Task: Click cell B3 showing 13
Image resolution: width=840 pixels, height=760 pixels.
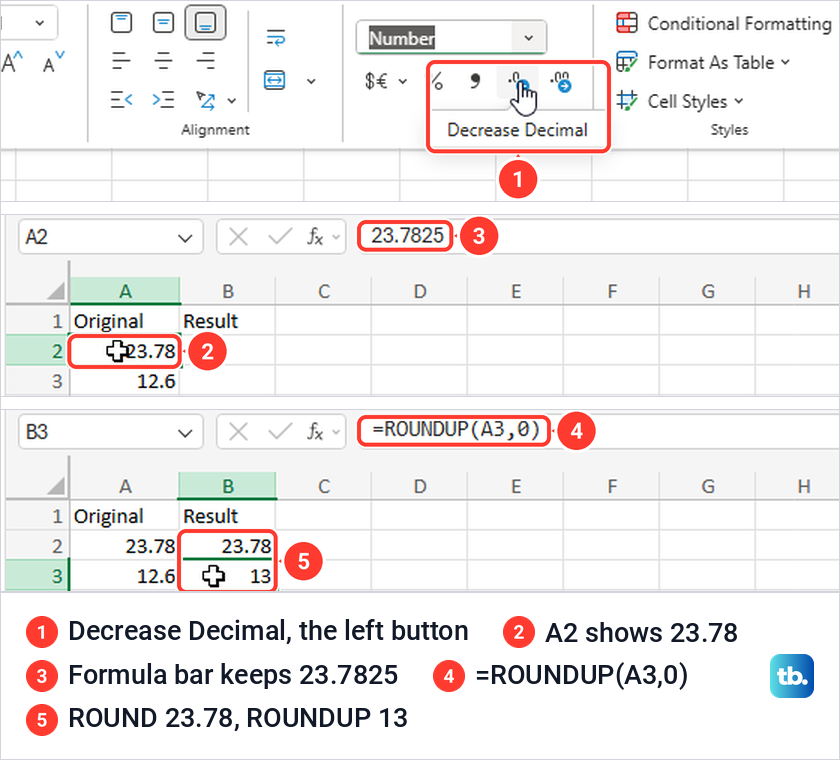Action: [x=228, y=576]
